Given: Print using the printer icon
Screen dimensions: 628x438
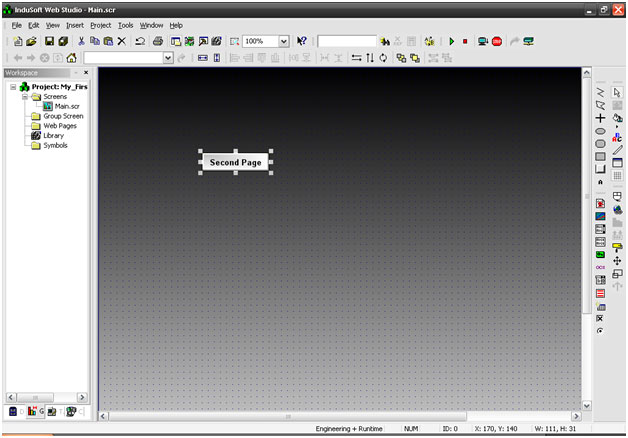Looking at the screenshot, I should click(x=158, y=41).
